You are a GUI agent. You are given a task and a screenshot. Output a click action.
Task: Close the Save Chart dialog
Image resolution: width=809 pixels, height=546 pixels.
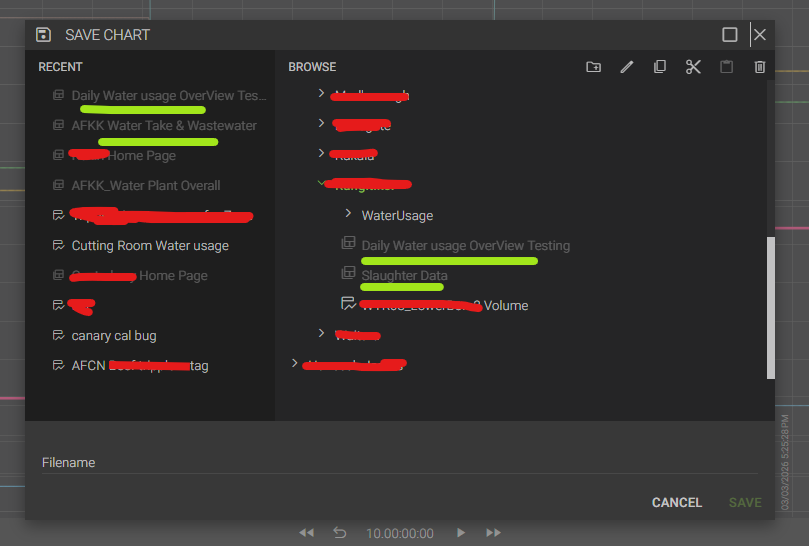[759, 35]
